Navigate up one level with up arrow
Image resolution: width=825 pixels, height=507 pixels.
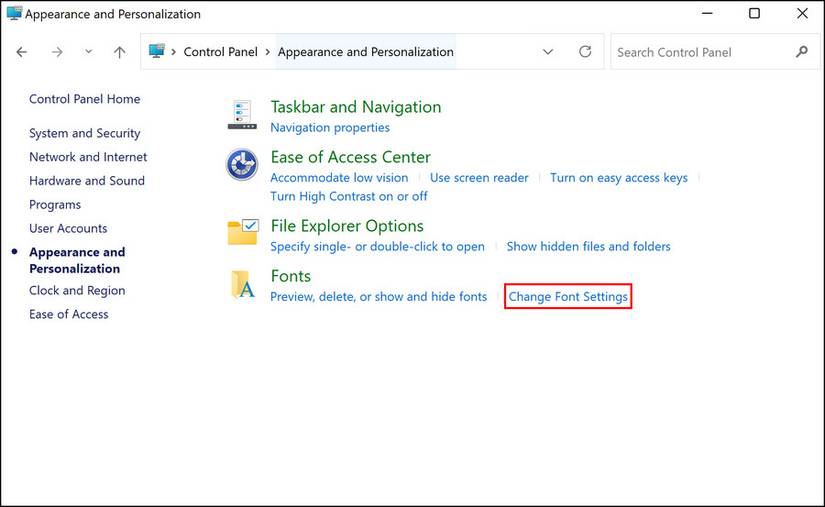120,52
